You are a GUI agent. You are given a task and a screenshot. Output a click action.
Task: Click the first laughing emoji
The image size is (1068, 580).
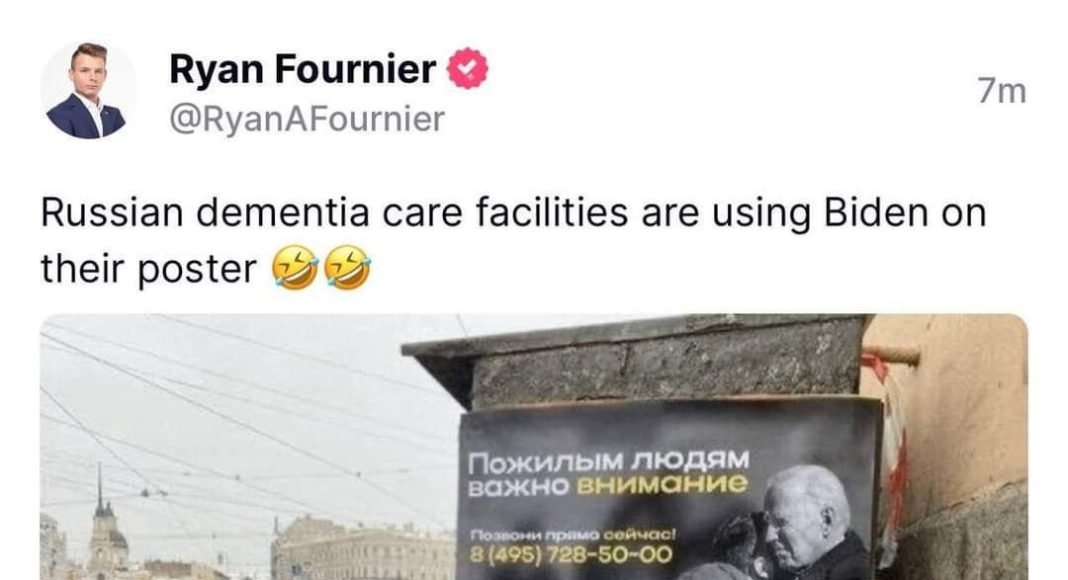tap(295, 268)
